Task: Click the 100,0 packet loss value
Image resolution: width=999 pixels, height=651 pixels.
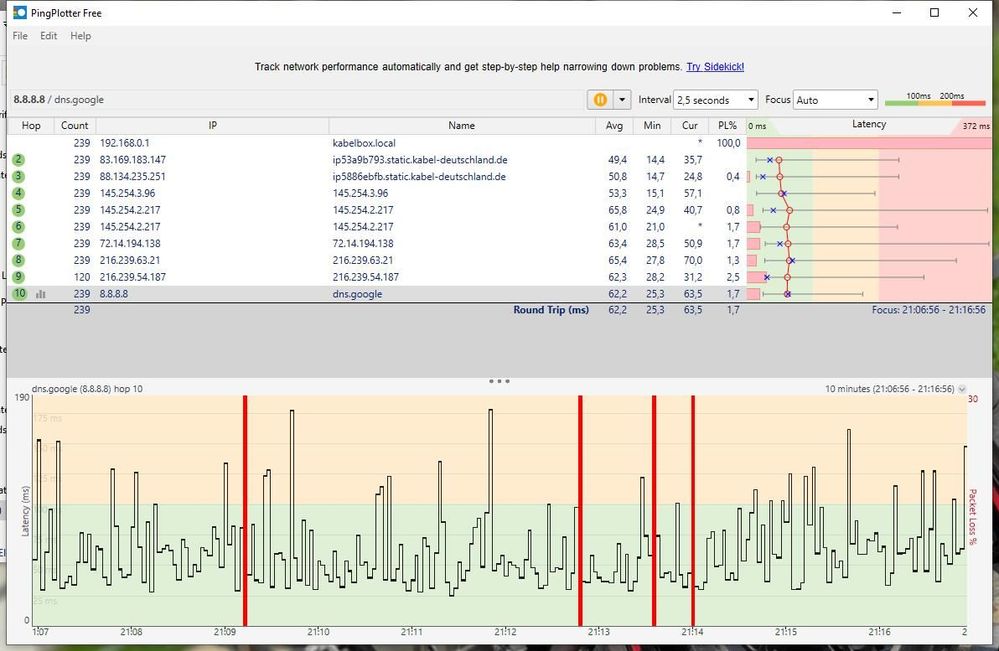Action: coord(728,143)
